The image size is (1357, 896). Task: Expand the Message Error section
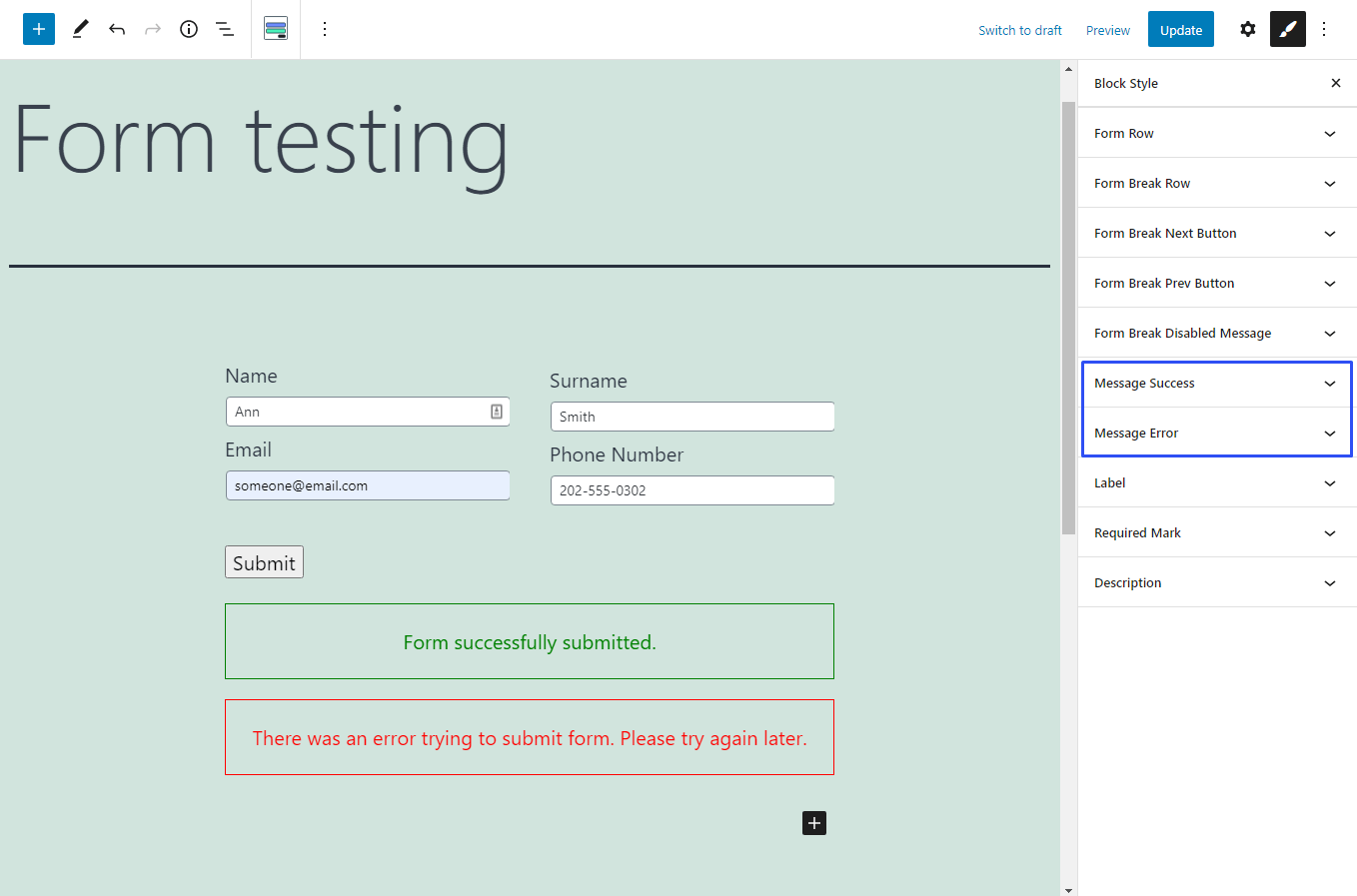point(1329,433)
